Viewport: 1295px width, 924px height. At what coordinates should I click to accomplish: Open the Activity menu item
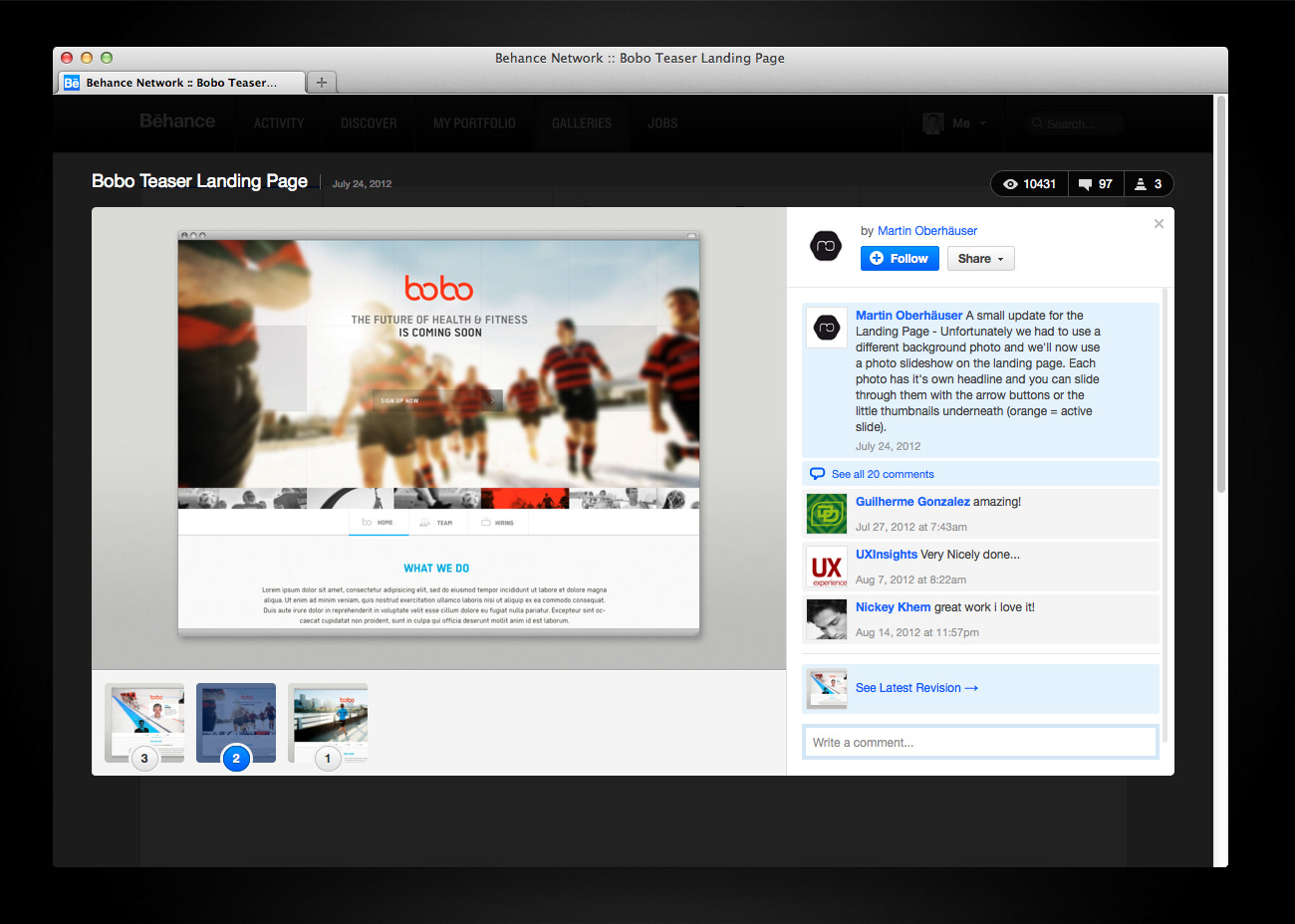coord(279,123)
